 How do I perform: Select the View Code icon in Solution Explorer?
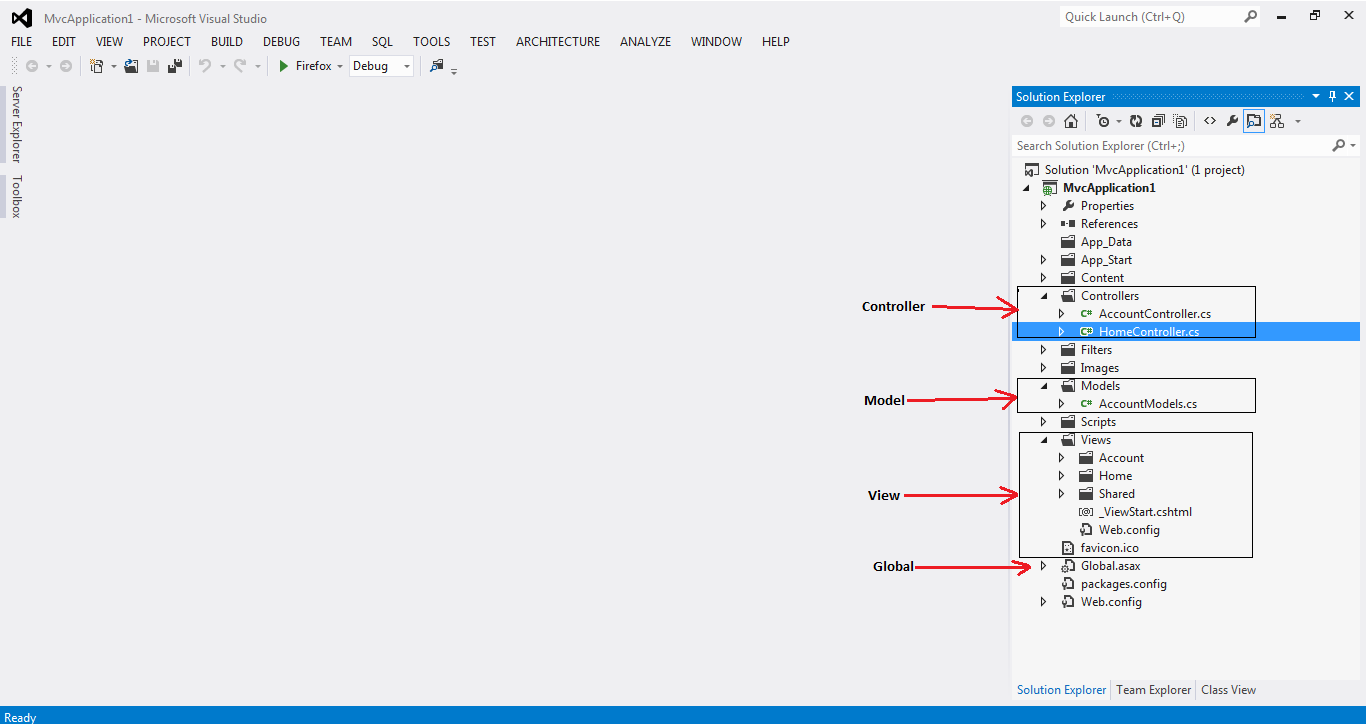coord(1208,120)
